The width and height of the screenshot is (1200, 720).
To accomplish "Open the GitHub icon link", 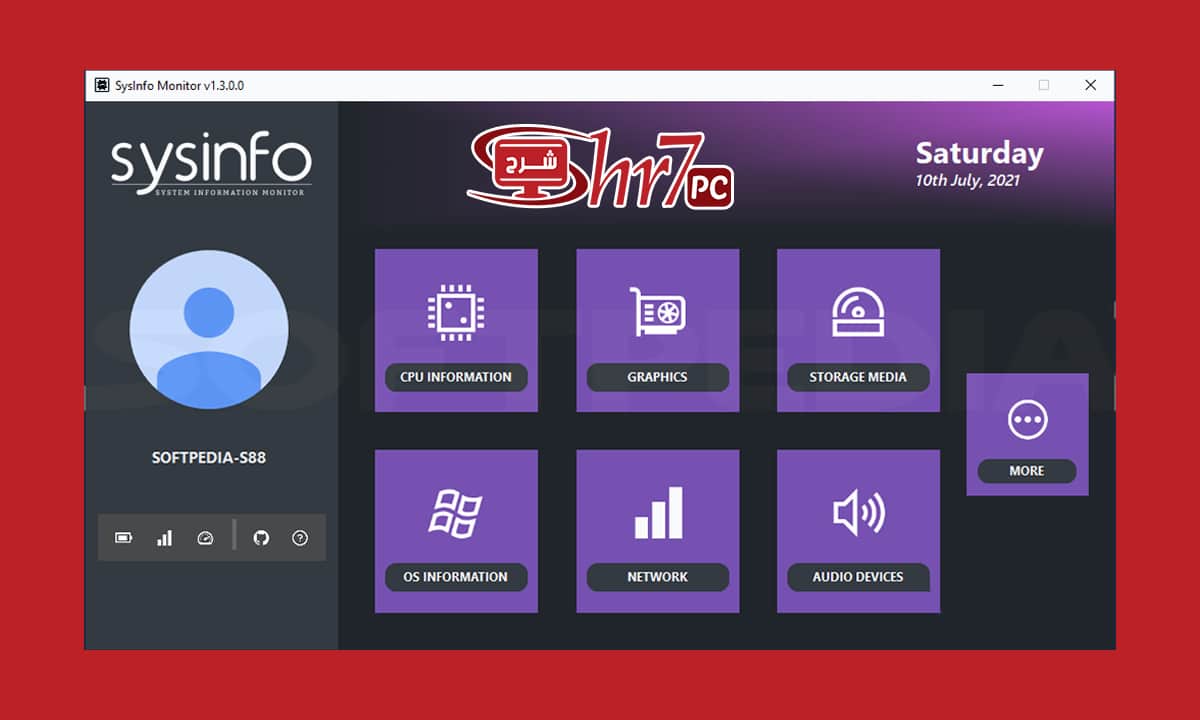I will (x=261, y=538).
